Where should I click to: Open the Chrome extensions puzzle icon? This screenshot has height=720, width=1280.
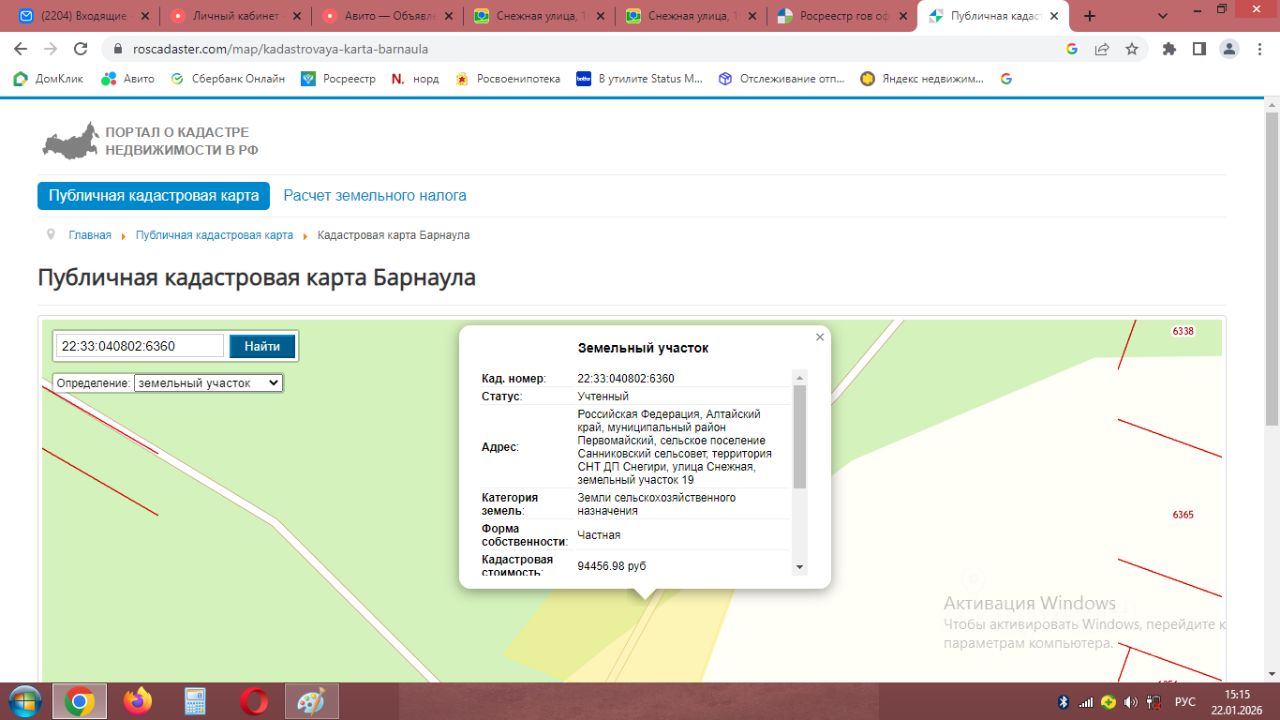pyautogui.click(x=1169, y=49)
